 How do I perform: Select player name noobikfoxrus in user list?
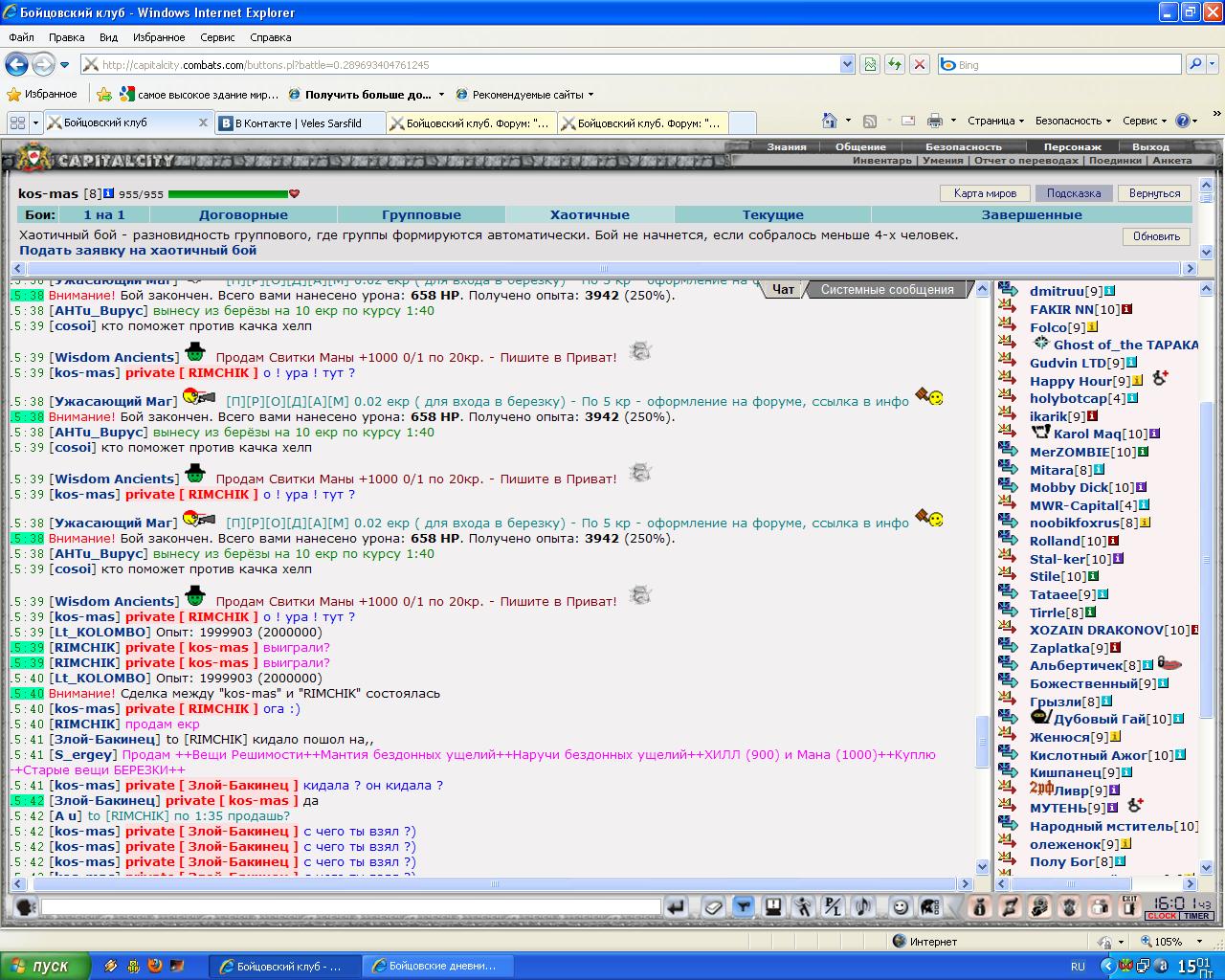click(x=1075, y=523)
